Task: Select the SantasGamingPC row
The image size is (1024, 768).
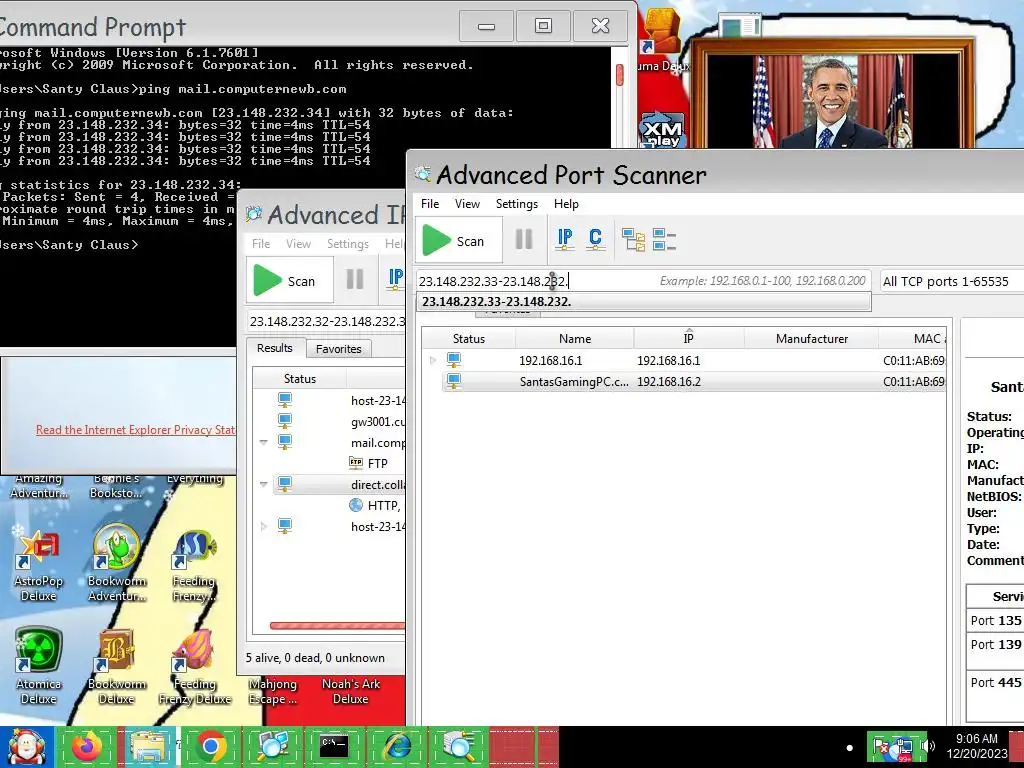Action: 694,381
